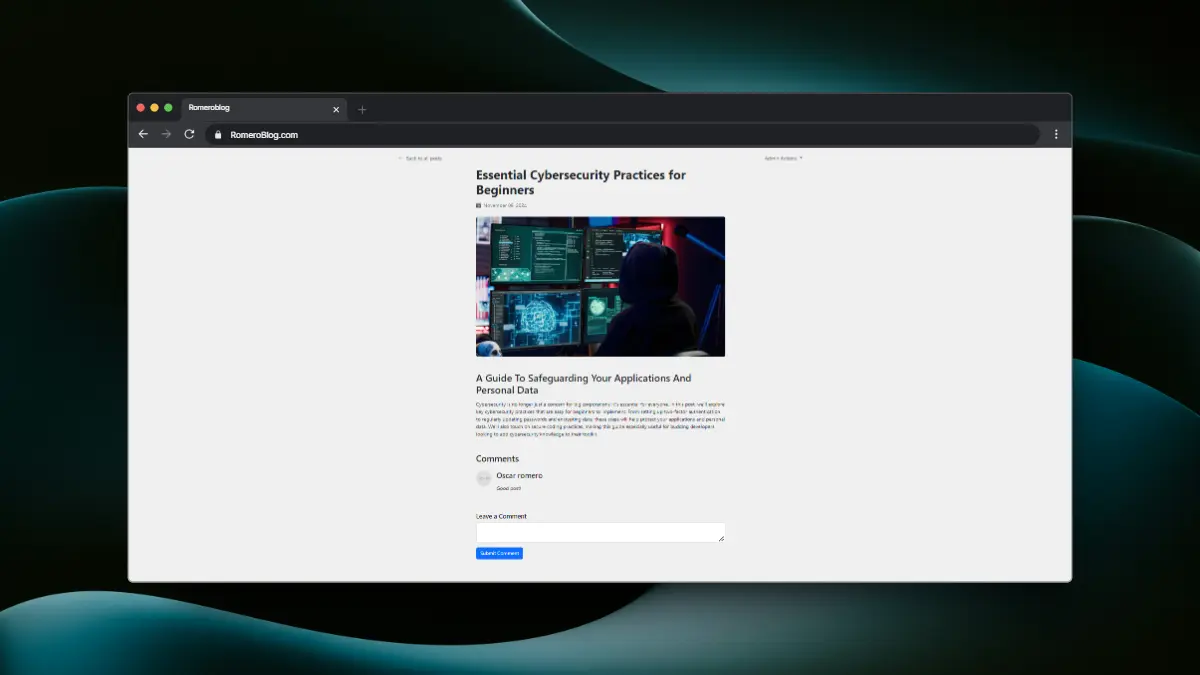This screenshot has width=1200, height=675.
Task: Click the post title Essential Cybersecurity Practices
Action: click(581, 182)
